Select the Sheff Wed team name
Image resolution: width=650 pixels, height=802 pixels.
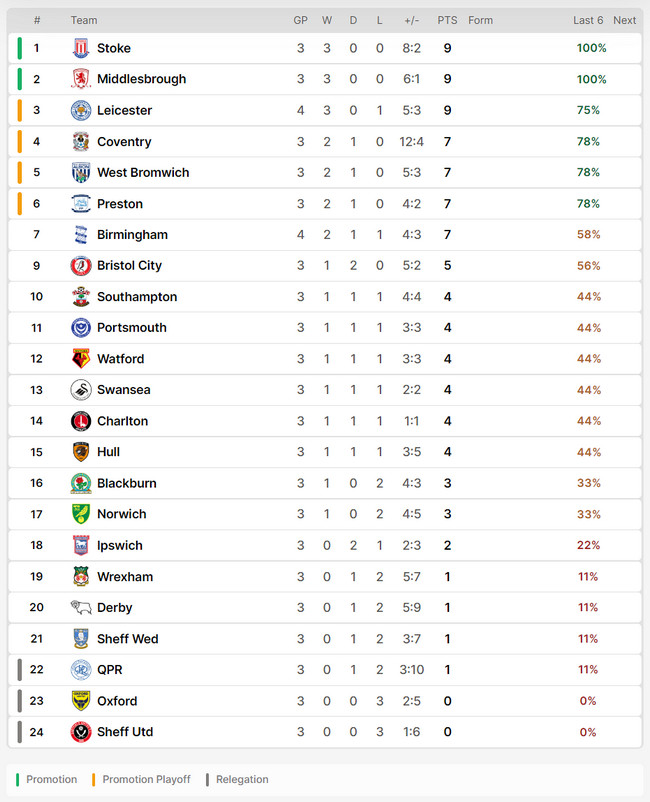(x=128, y=639)
